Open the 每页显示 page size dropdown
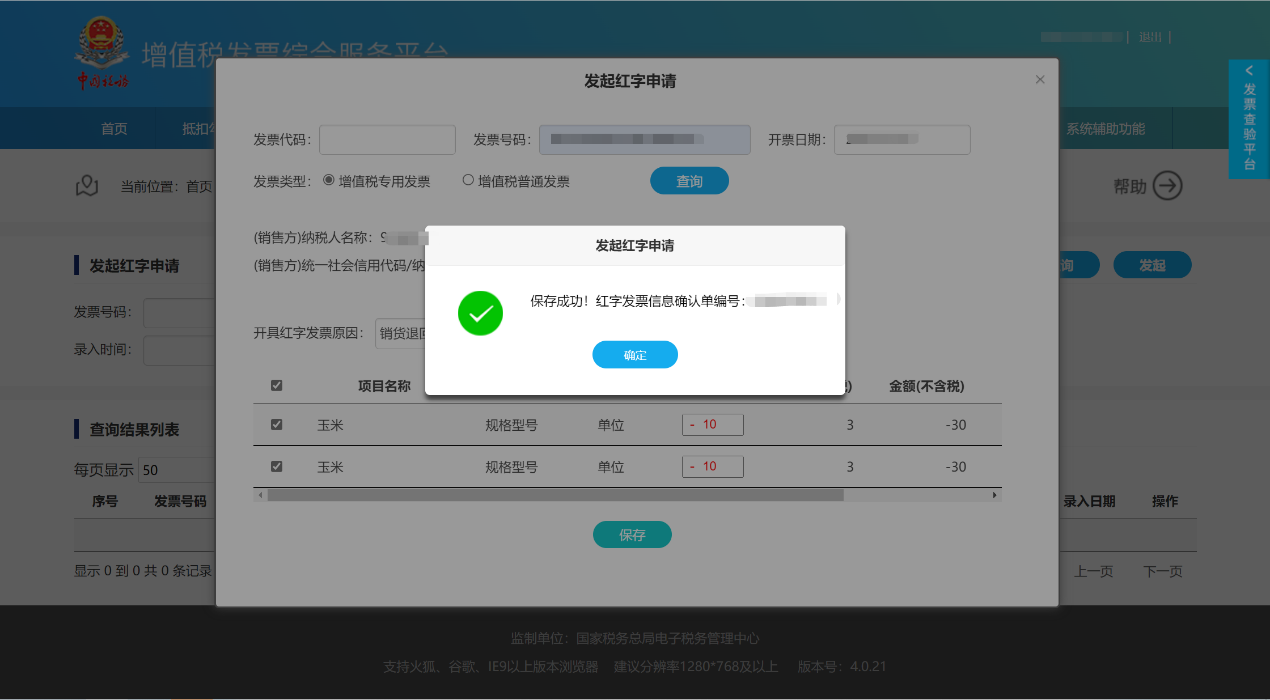 (176, 470)
